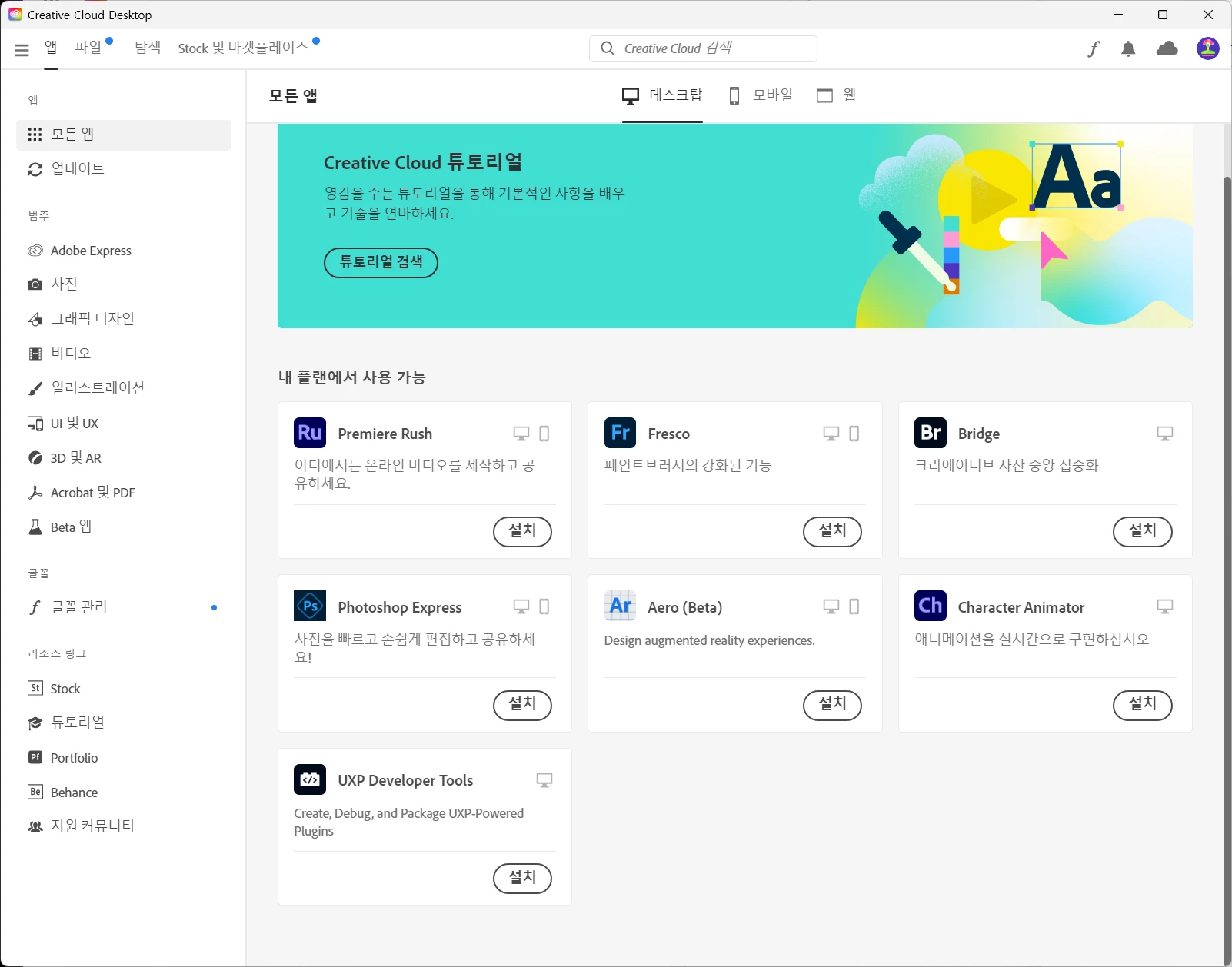
Task: Open the 지원 커뮤니티 link
Action: click(x=124, y=826)
